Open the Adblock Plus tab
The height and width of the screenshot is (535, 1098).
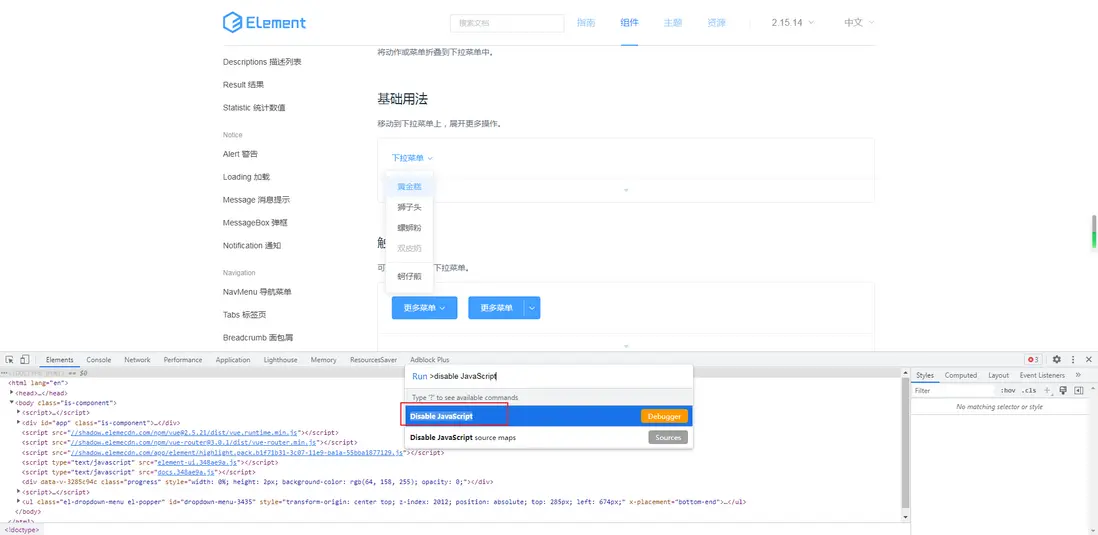pos(430,360)
